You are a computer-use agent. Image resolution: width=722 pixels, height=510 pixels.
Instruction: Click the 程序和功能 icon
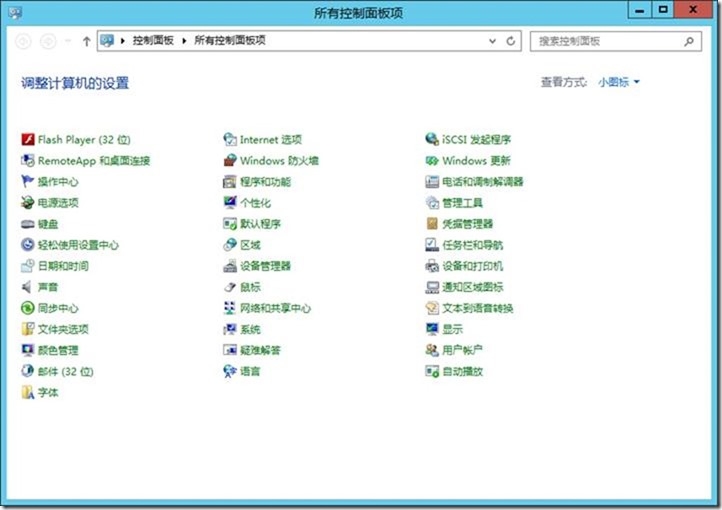[x=230, y=182]
